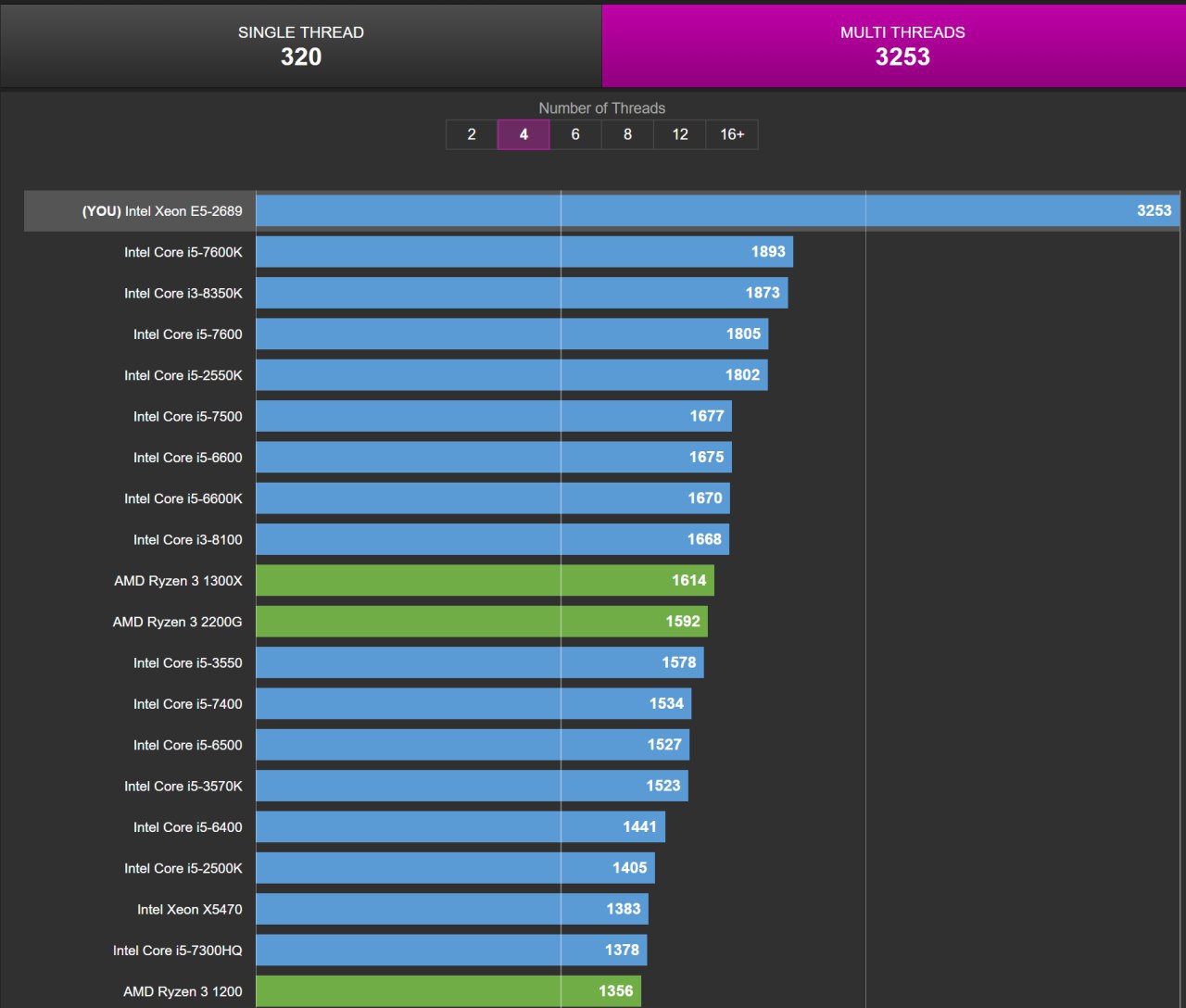
Task: Pick the 6 threads option
Action: click(x=575, y=134)
